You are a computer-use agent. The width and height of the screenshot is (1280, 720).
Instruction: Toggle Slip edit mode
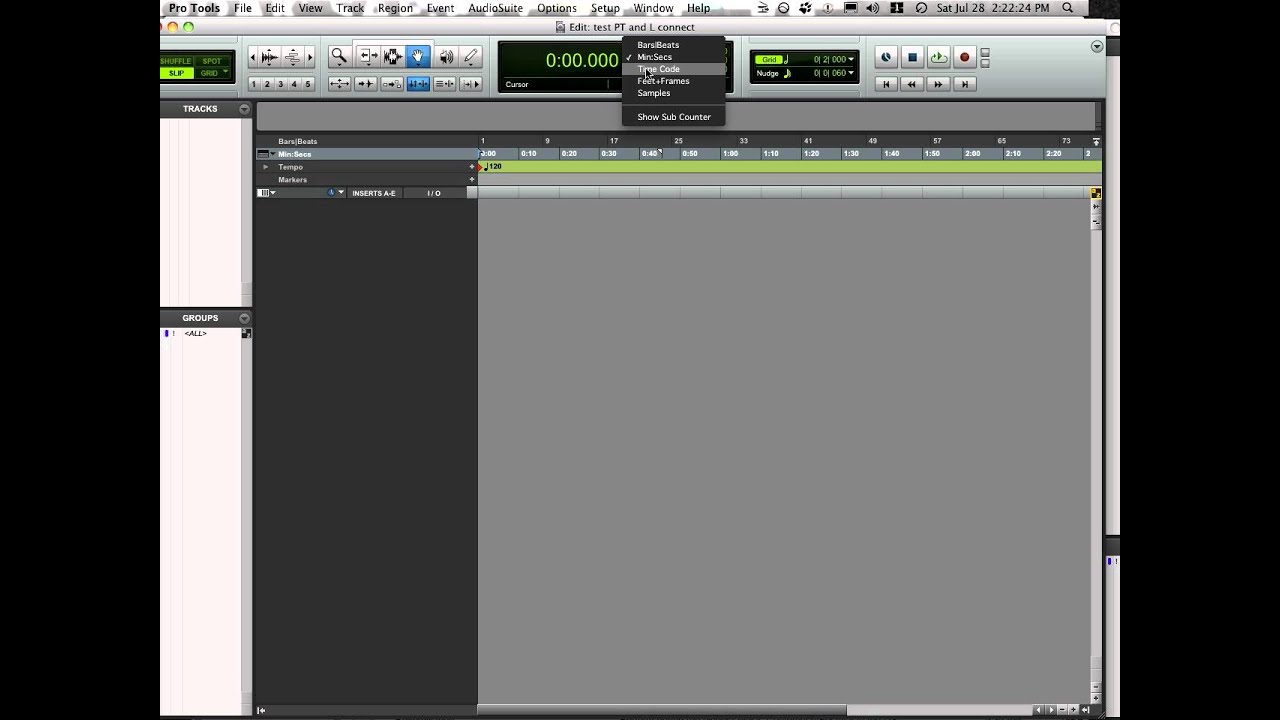[x=176, y=73]
